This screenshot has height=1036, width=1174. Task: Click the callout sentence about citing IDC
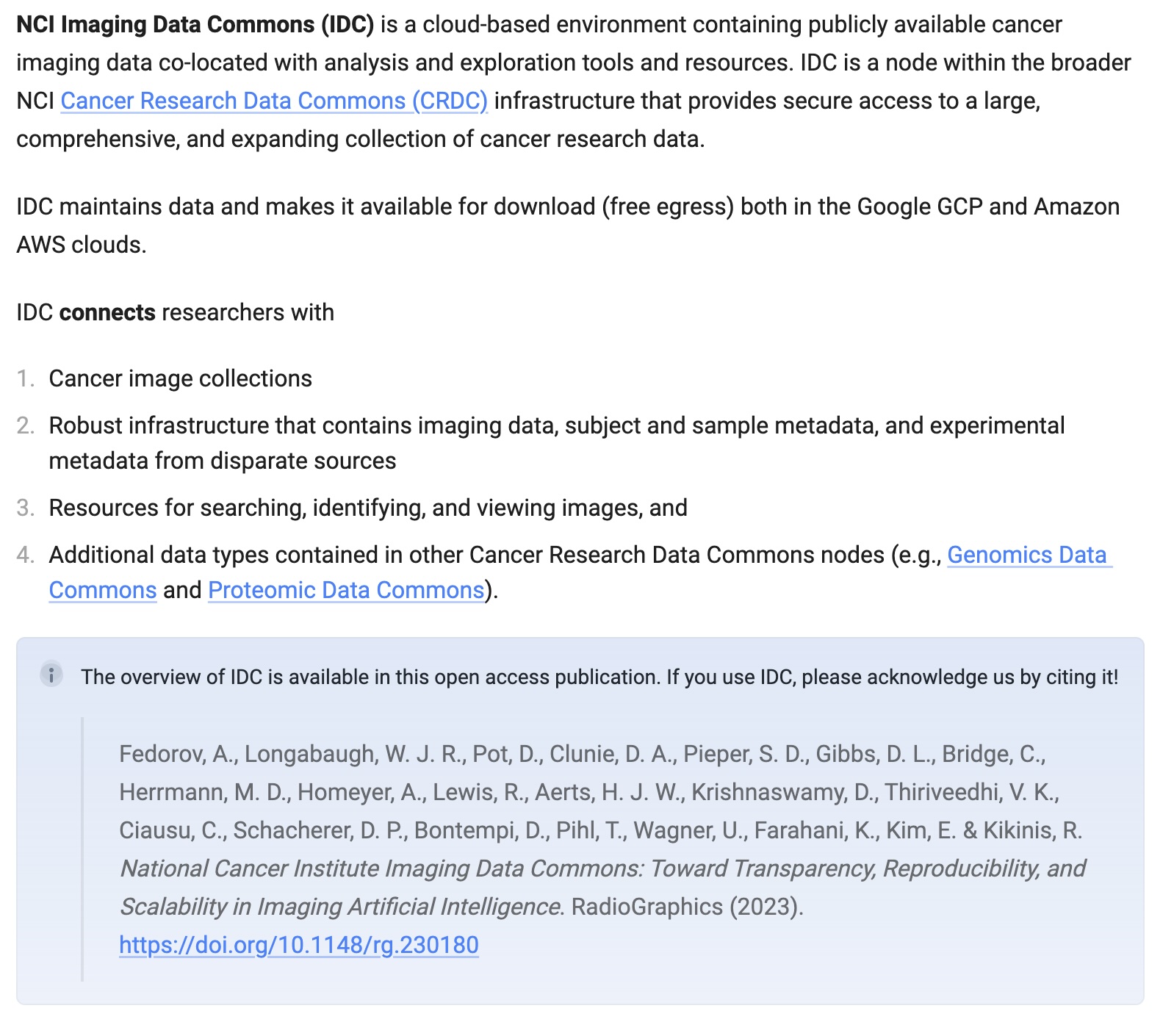tap(599, 677)
